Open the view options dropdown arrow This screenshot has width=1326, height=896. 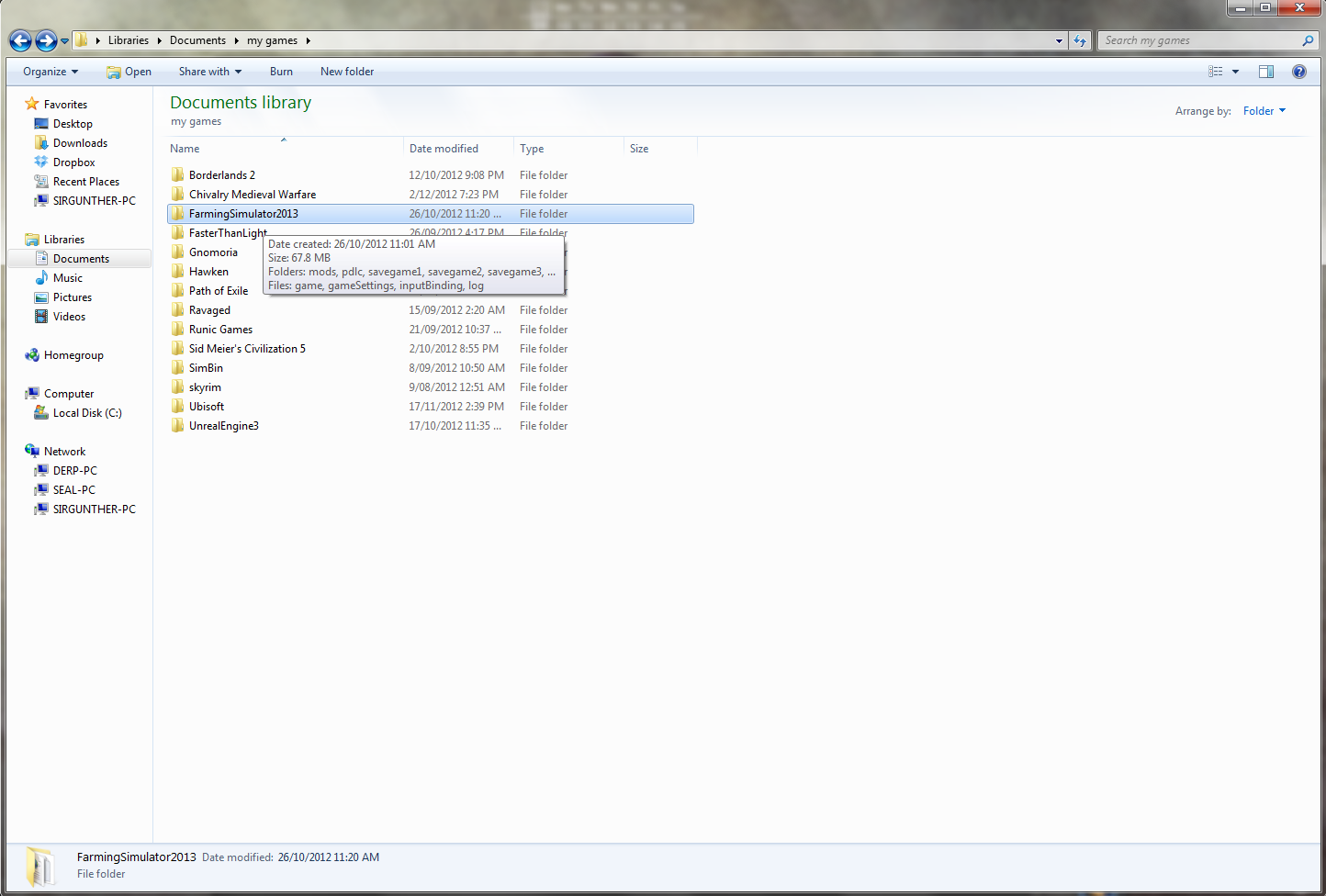(x=1235, y=72)
